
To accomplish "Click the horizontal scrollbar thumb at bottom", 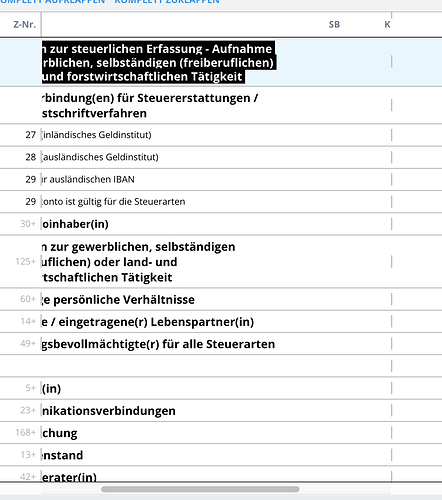I will point(200,489).
